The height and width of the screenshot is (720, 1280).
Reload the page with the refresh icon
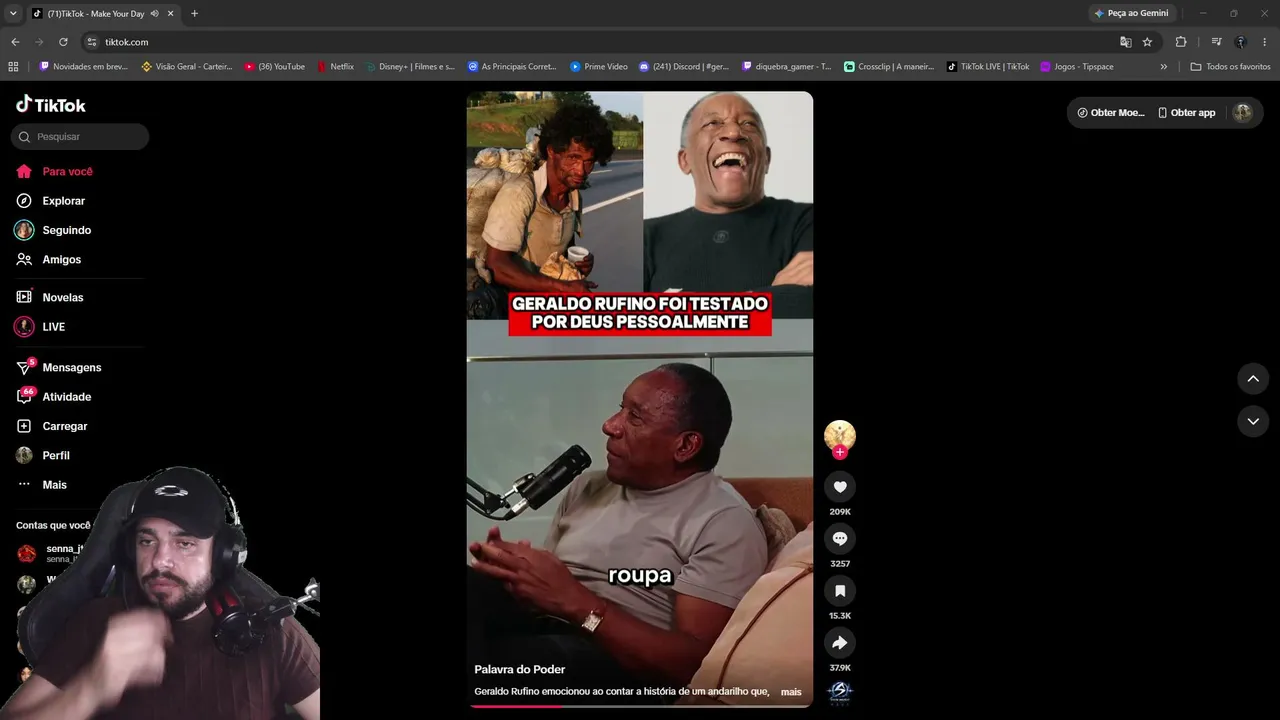point(63,42)
